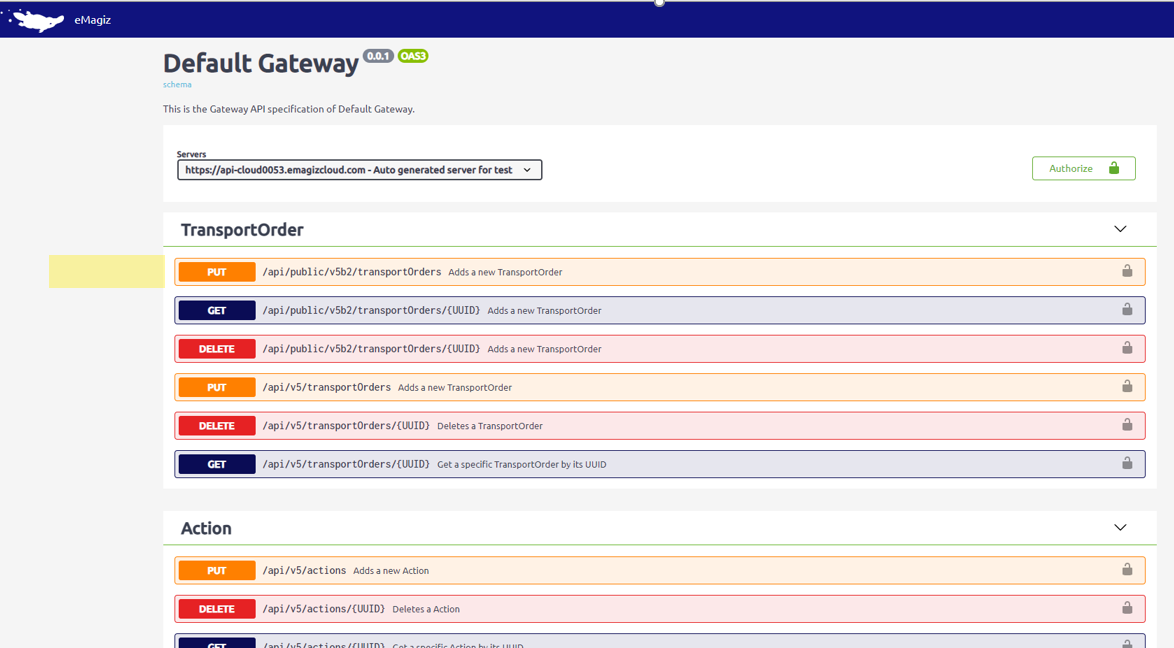Collapse the TransportOrder section
This screenshot has width=1174, height=648.
pyautogui.click(x=1120, y=229)
